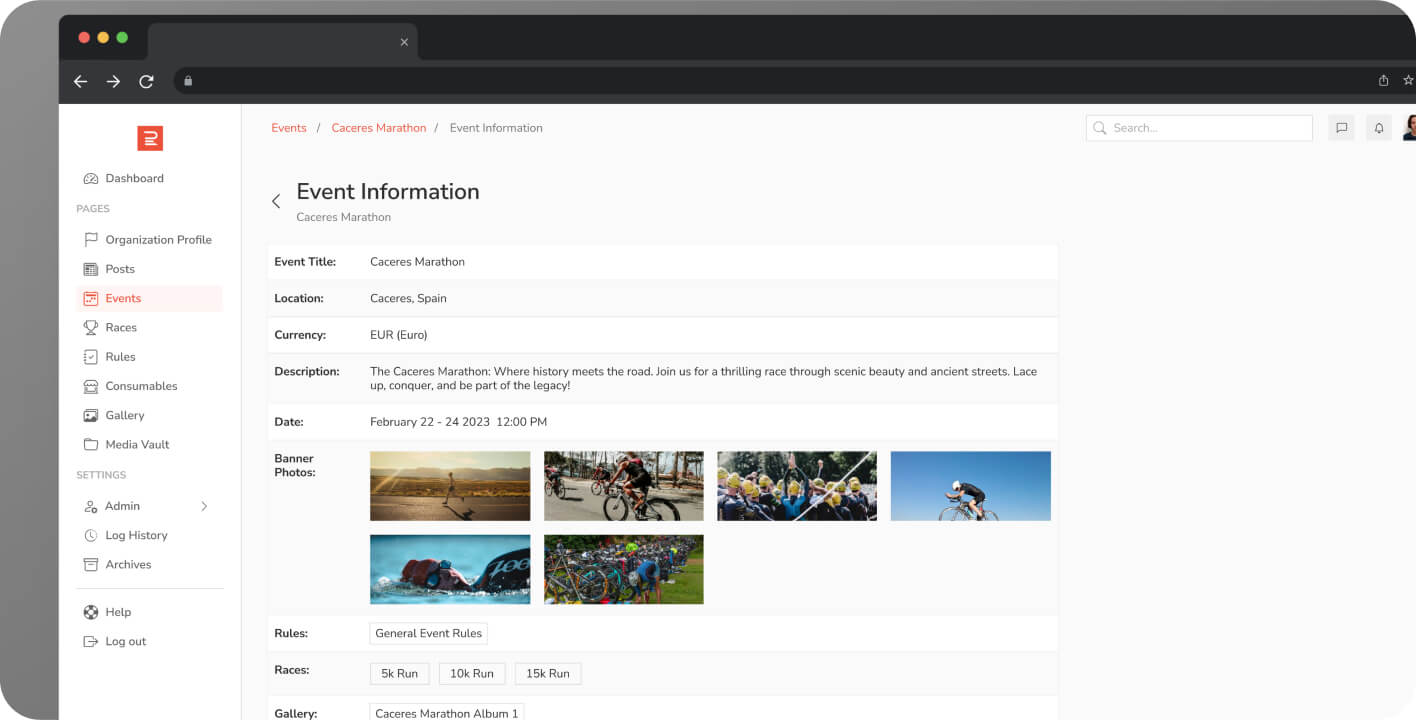
Task: Click the Log out arrow icon
Action: (x=91, y=641)
